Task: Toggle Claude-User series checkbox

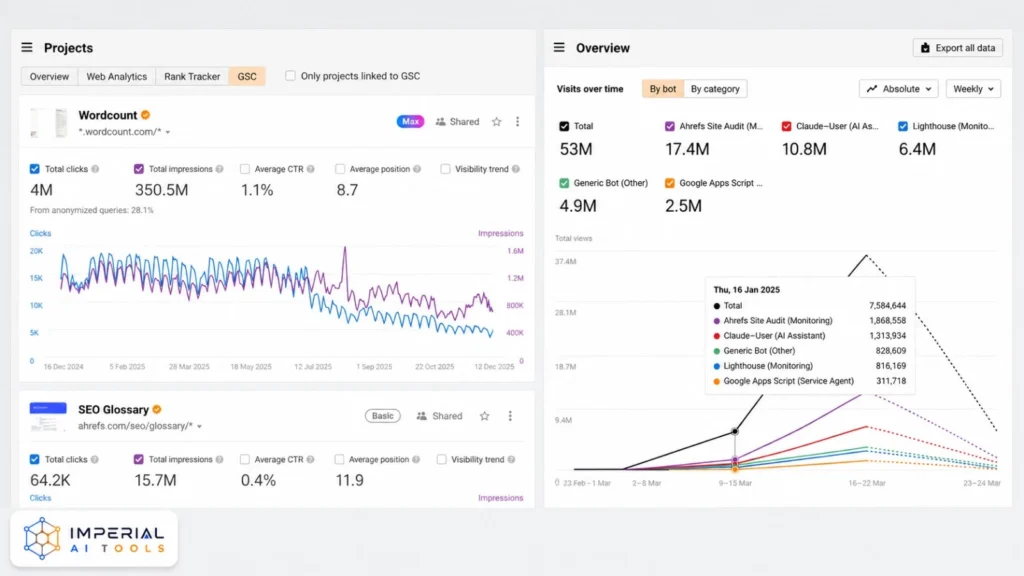Action: coord(786,126)
